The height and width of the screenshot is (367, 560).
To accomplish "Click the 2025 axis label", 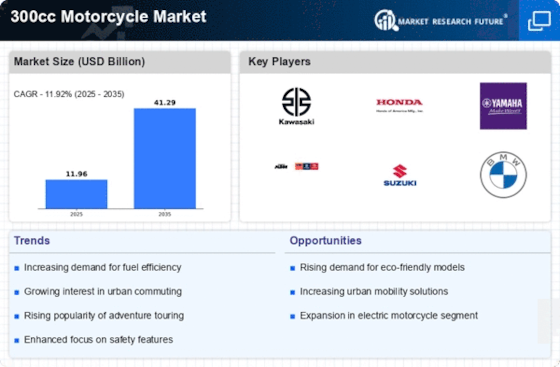I will [76, 214].
